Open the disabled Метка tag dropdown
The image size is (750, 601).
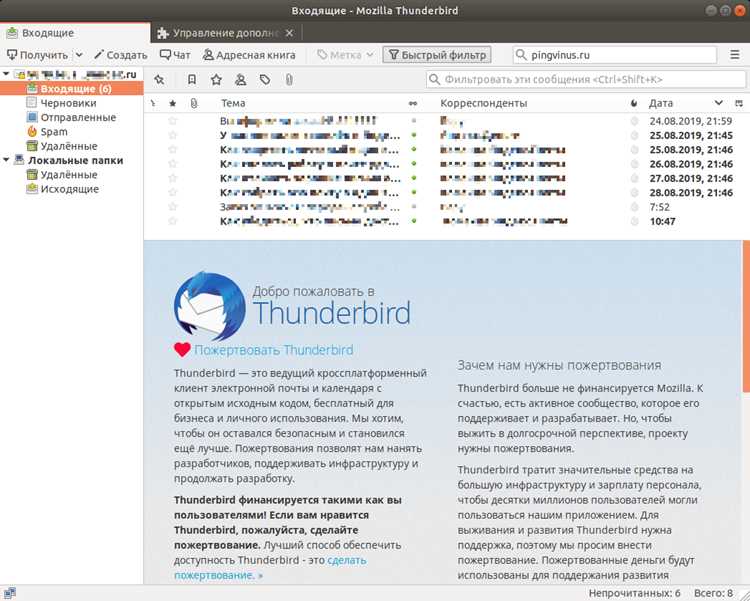(x=345, y=55)
